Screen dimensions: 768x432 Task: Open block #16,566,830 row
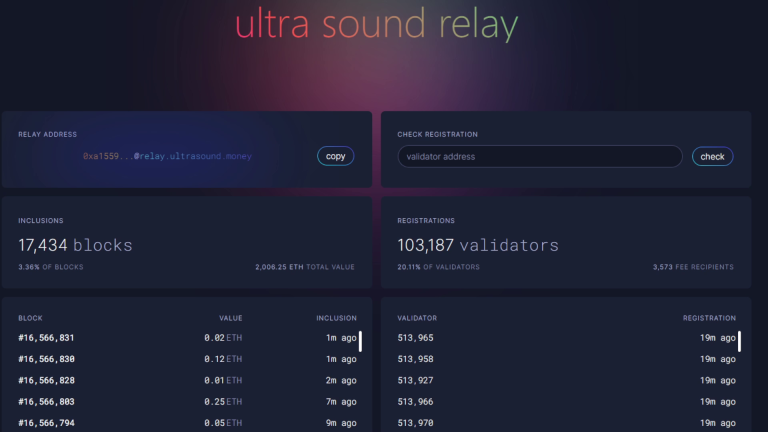[187, 359]
